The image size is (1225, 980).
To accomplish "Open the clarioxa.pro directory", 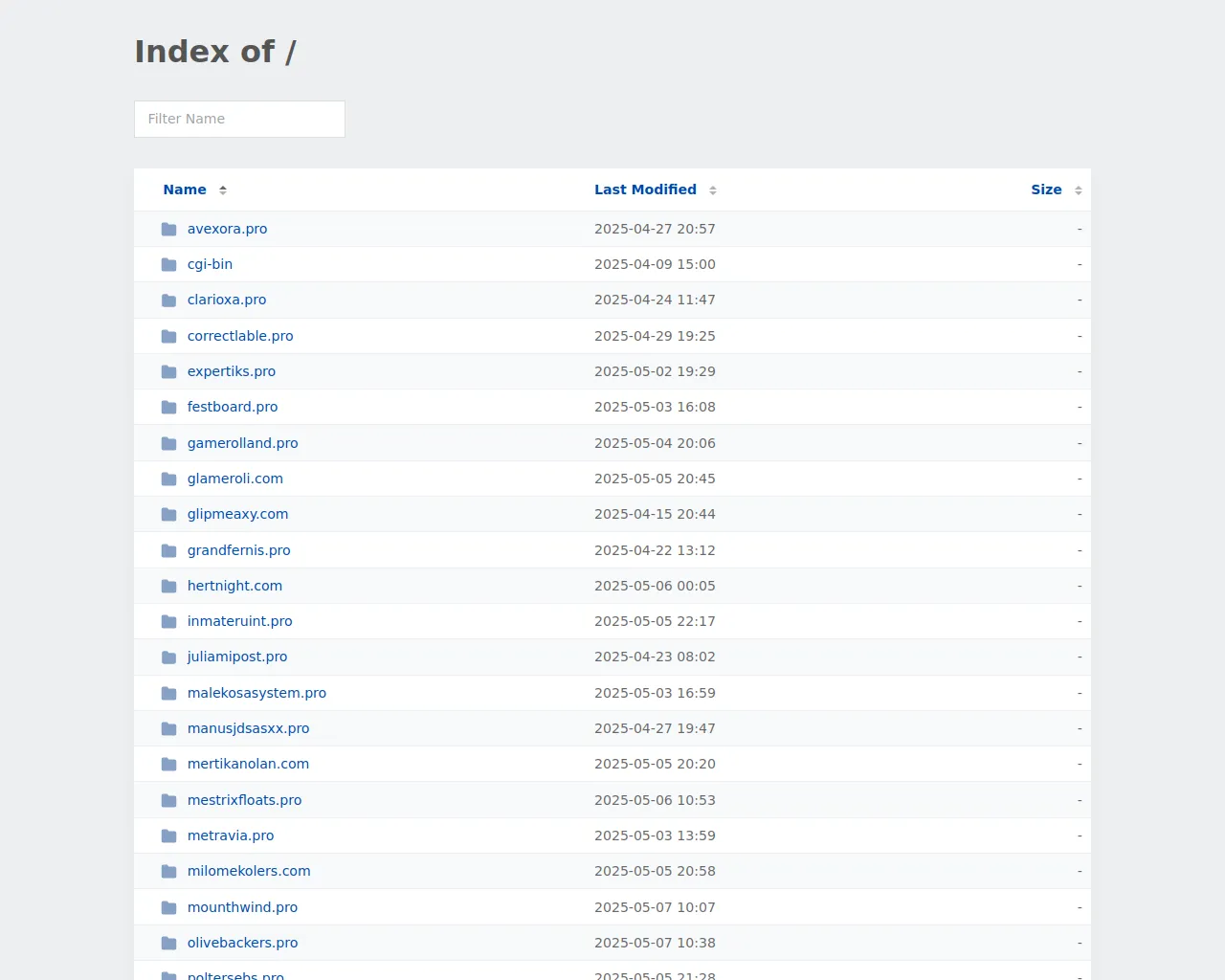I will tap(227, 300).
